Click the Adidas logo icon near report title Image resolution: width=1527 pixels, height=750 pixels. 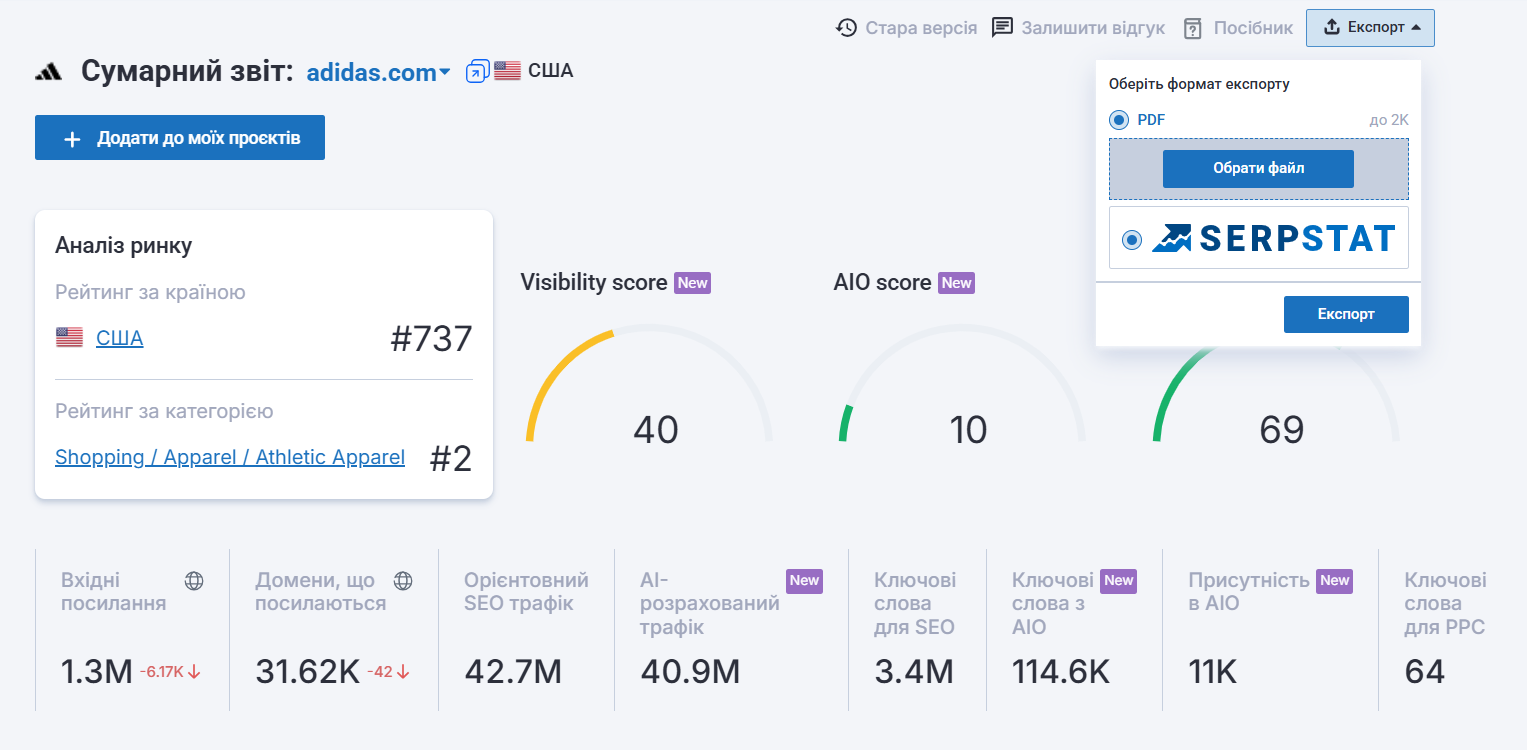coord(49,72)
